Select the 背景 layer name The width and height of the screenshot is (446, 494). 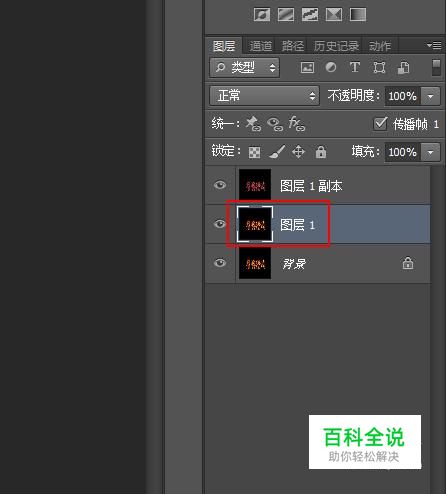[294, 264]
